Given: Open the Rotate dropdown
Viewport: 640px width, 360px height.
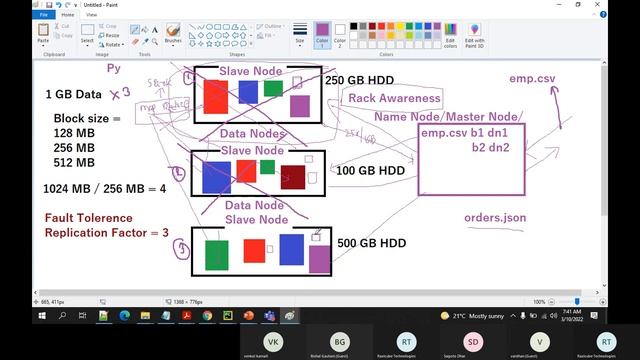Looking at the screenshot, I should click(112, 44).
